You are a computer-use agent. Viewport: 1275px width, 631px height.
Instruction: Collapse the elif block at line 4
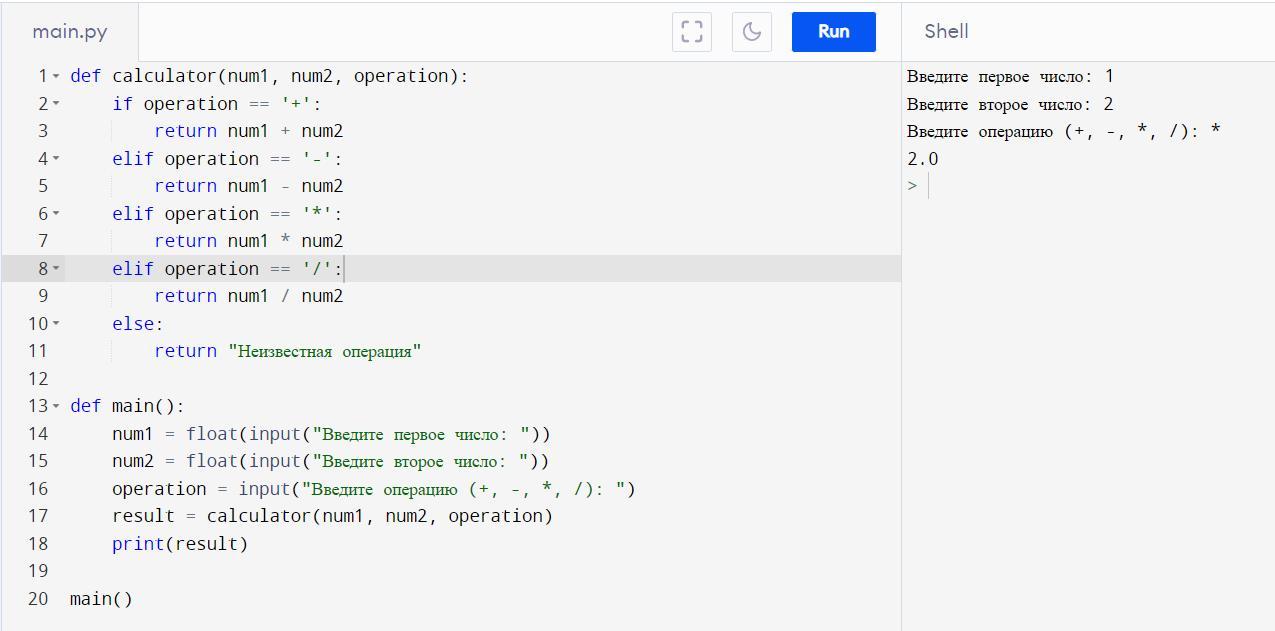56,159
